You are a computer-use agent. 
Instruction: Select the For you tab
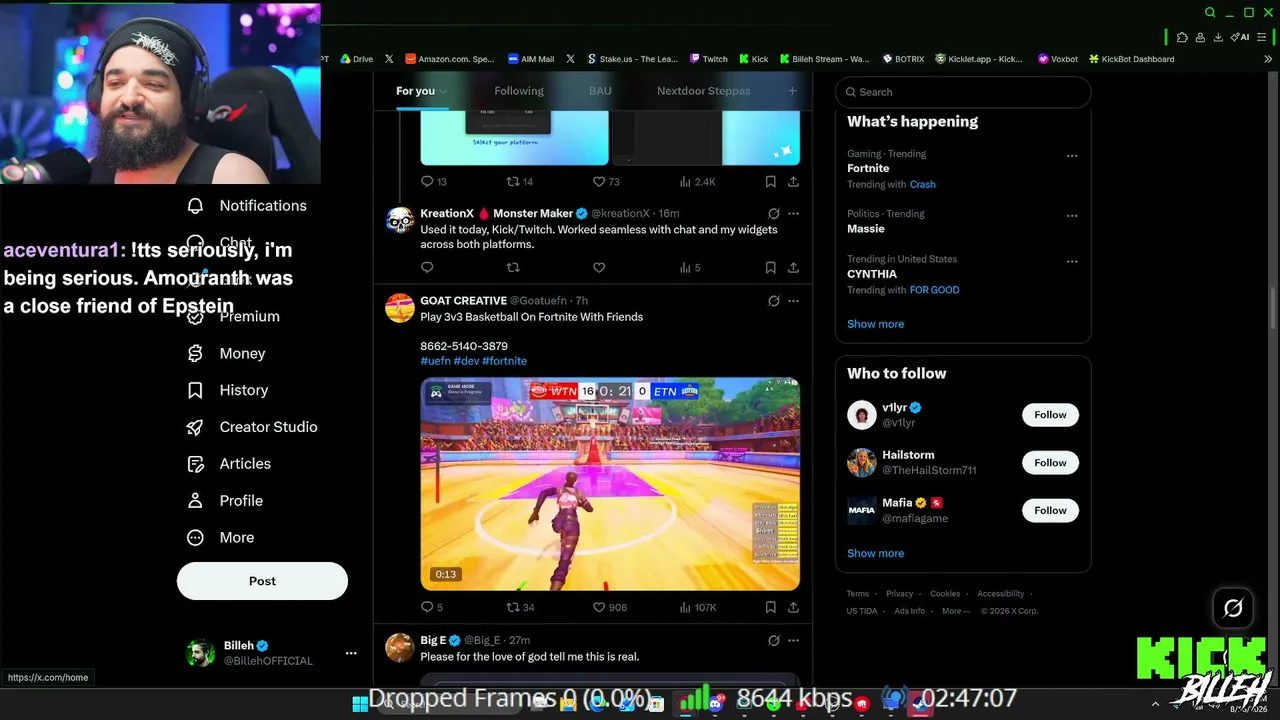(x=415, y=91)
